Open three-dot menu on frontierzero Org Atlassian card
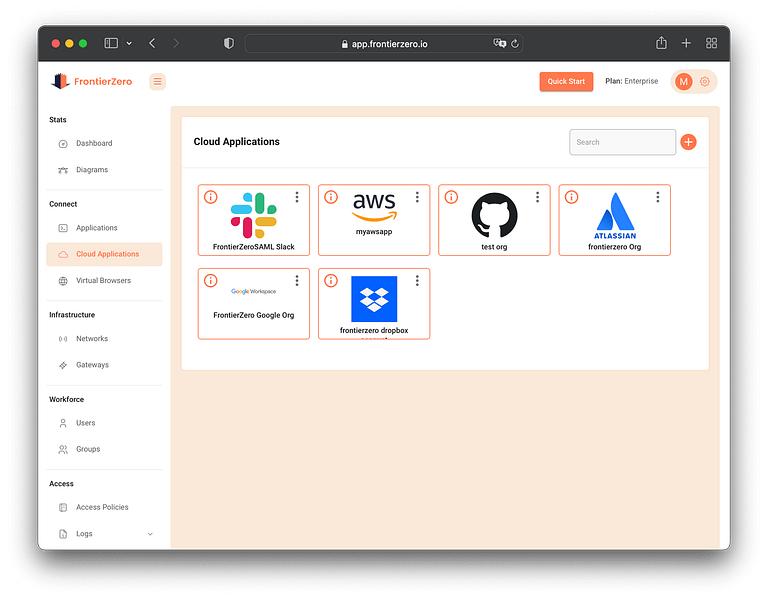Viewport: 768px width, 600px height. [x=658, y=197]
